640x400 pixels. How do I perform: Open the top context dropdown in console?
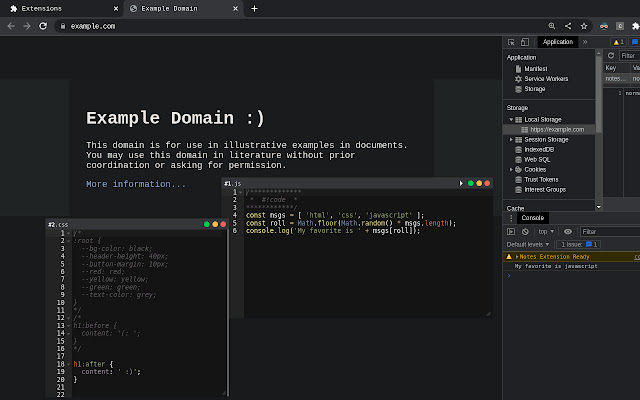tap(547, 231)
